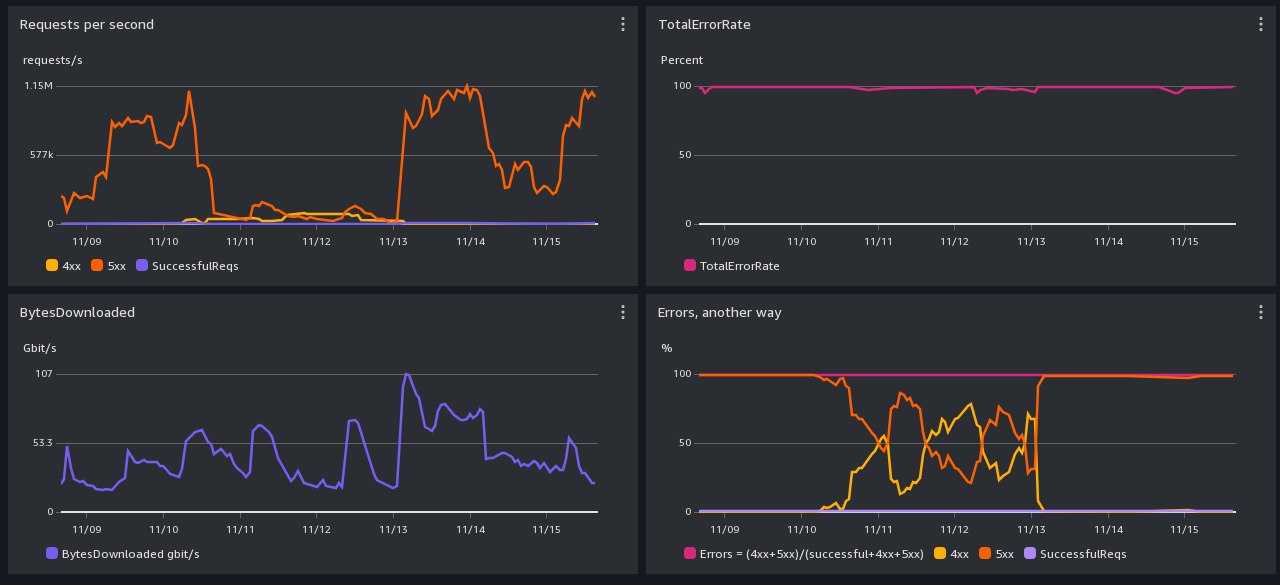
Task: Toggle 4xx label in 'Errors, another way' legend
Action: coord(959,554)
